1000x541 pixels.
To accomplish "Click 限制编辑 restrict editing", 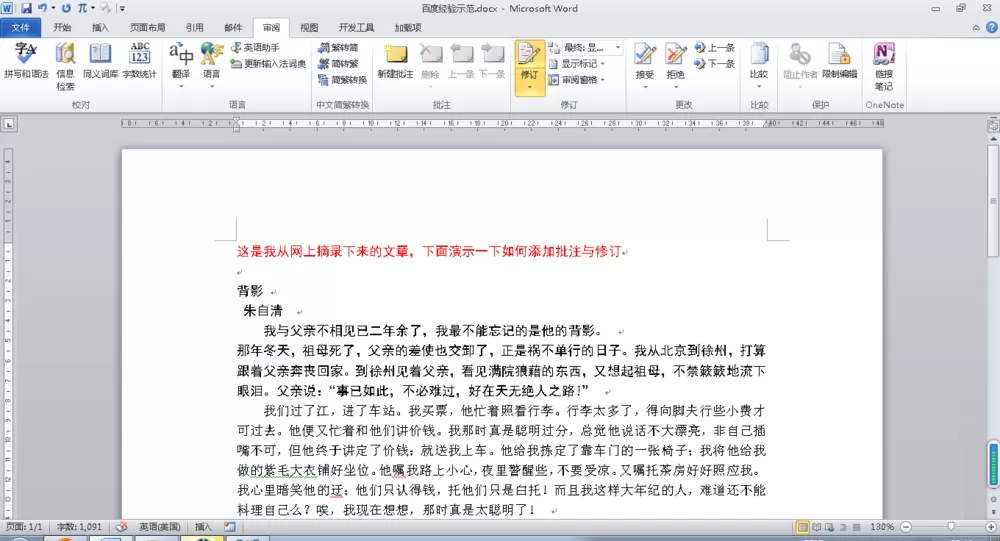I will (x=839, y=61).
